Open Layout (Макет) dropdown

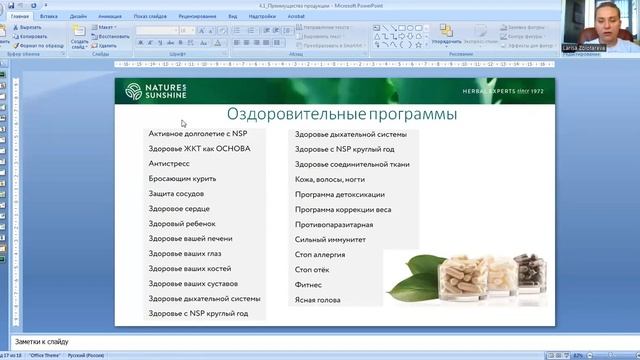[x=104, y=27]
